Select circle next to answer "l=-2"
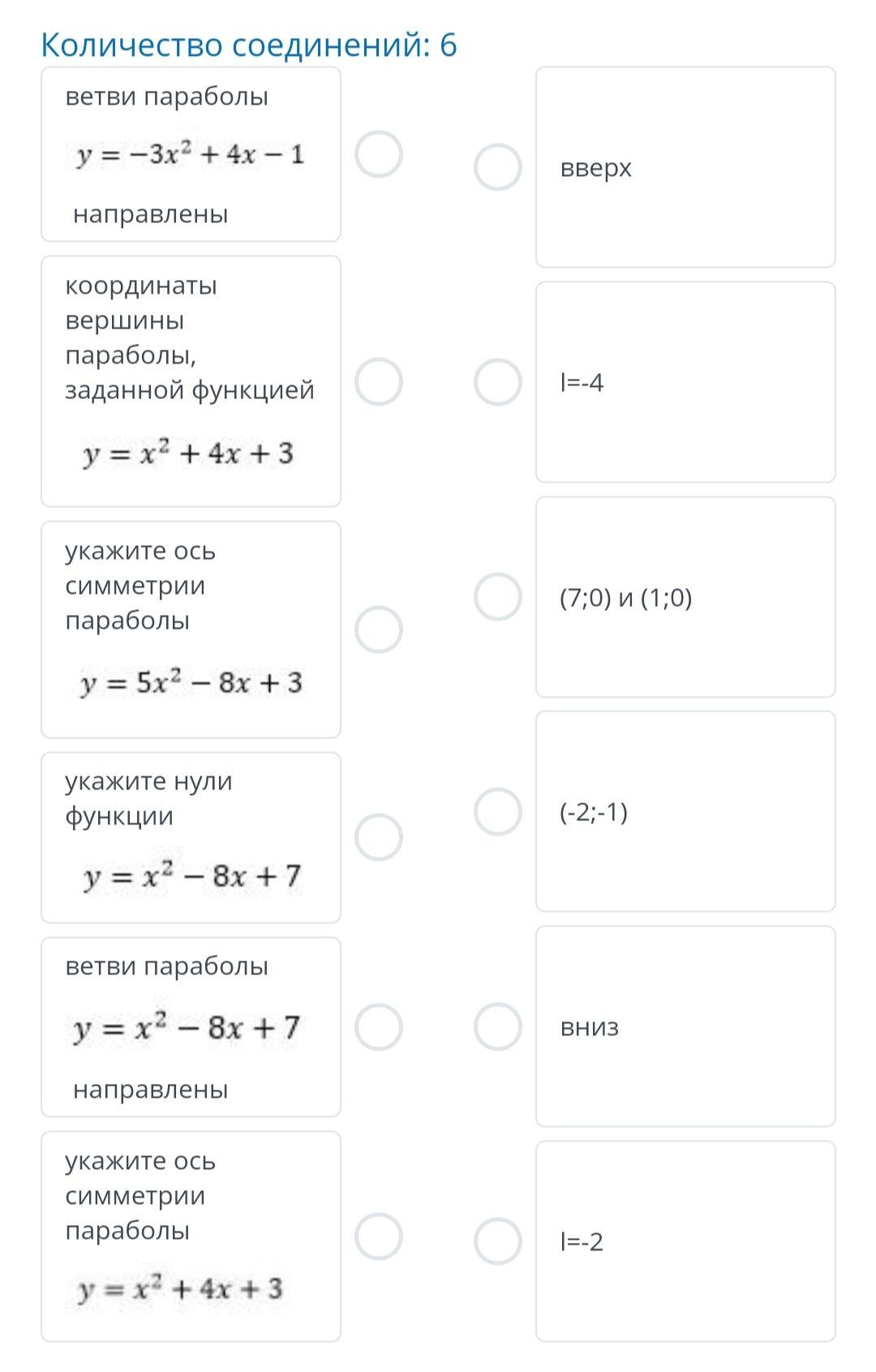 click(497, 1241)
